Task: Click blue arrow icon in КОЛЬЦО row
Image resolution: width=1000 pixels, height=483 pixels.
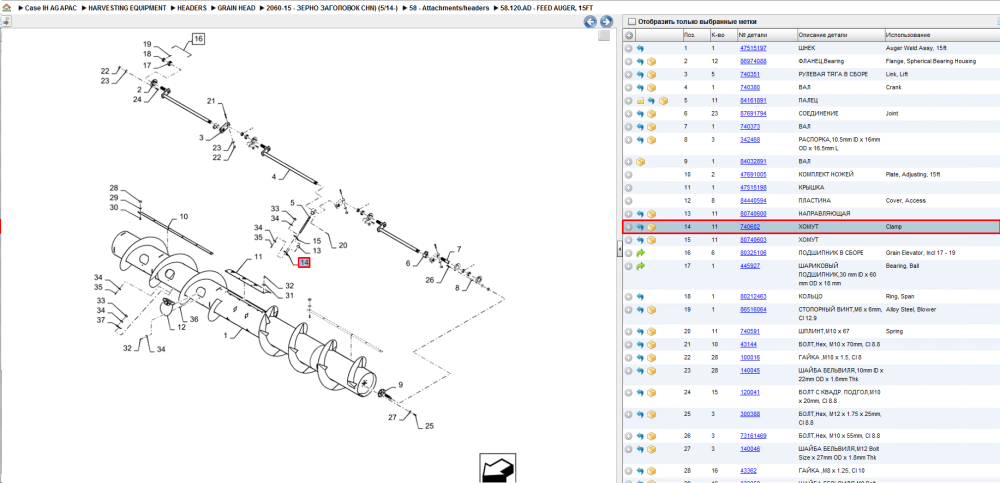Action: [640, 297]
